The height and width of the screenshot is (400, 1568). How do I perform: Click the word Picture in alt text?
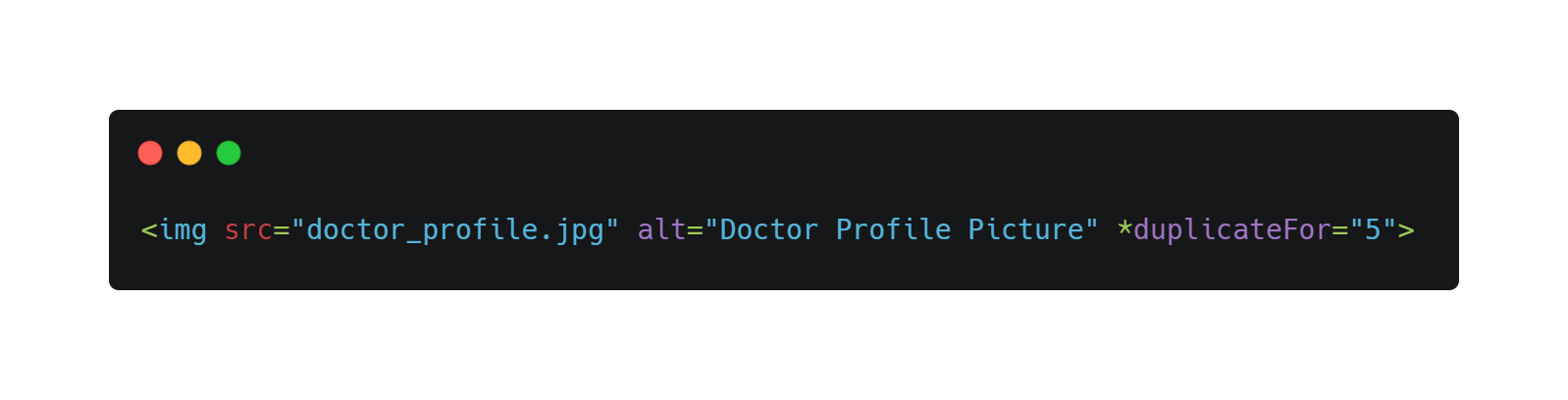coord(1026,229)
